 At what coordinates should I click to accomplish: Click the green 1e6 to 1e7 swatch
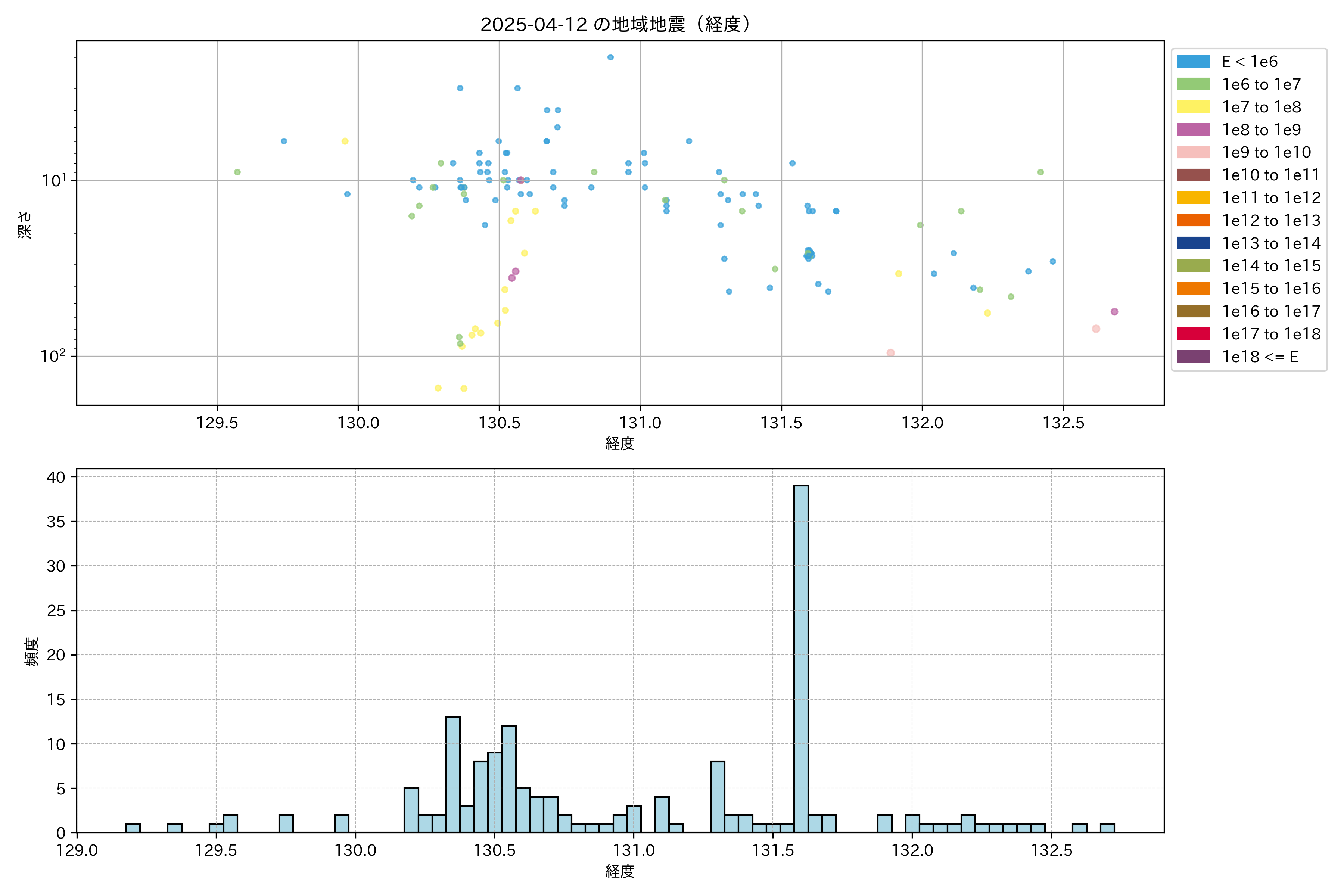click(1193, 85)
